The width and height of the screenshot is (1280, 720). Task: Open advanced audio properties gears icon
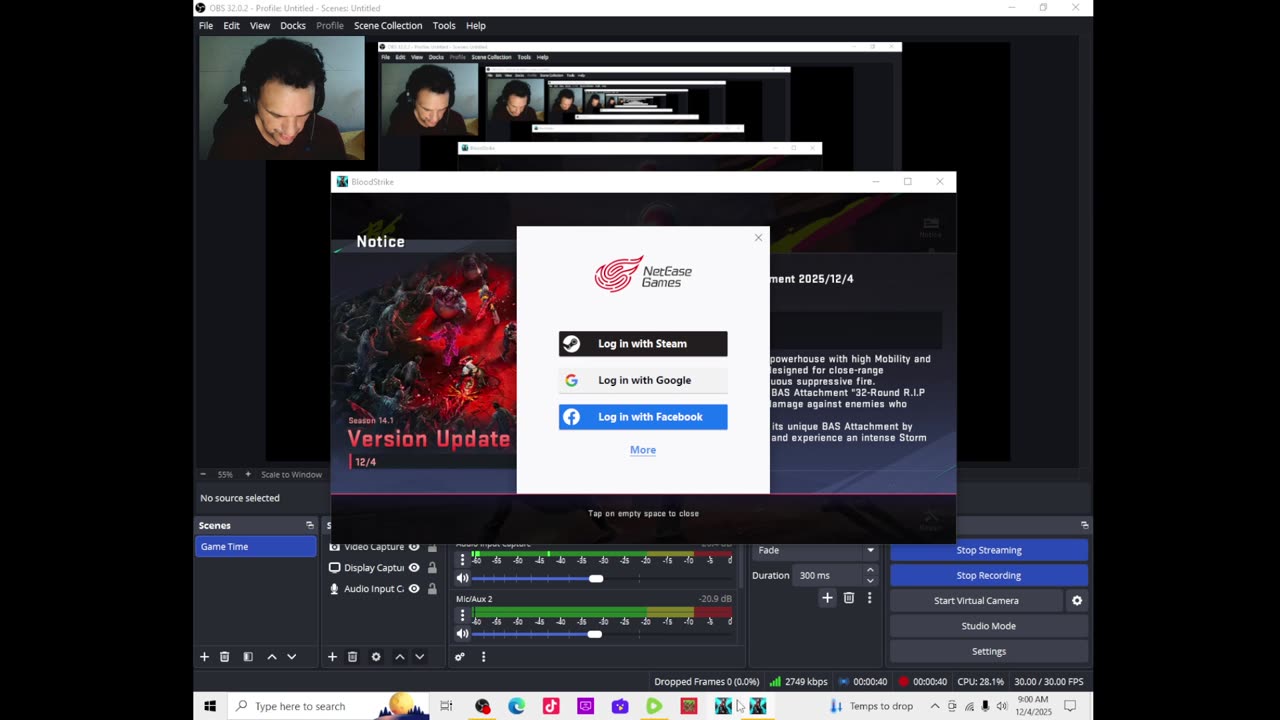(460, 657)
